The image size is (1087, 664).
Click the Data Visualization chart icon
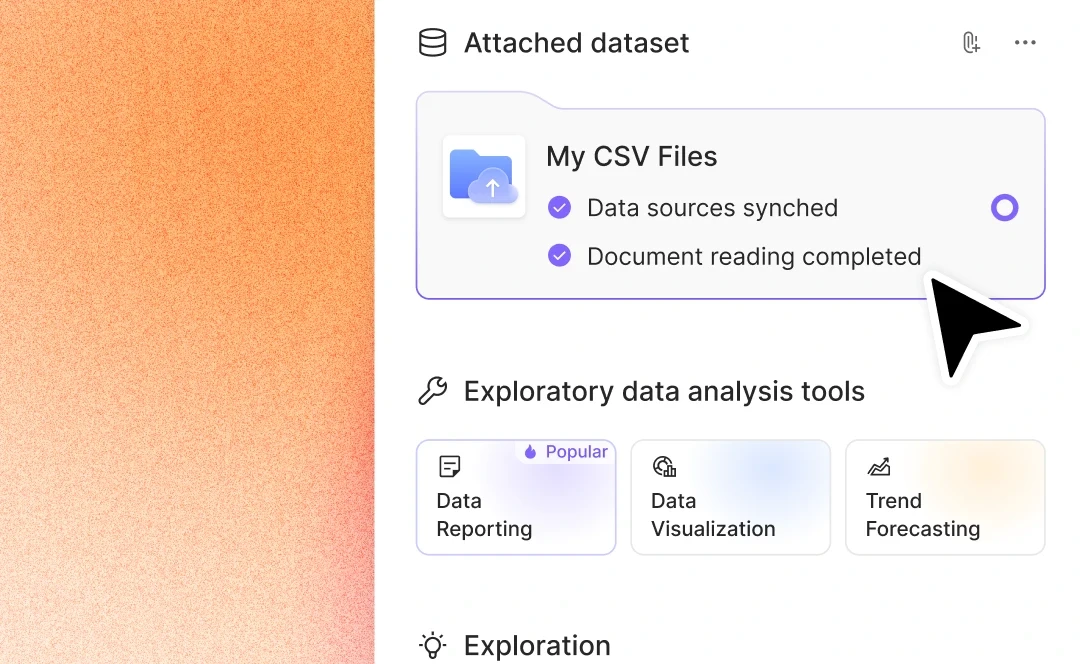pyautogui.click(x=664, y=466)
